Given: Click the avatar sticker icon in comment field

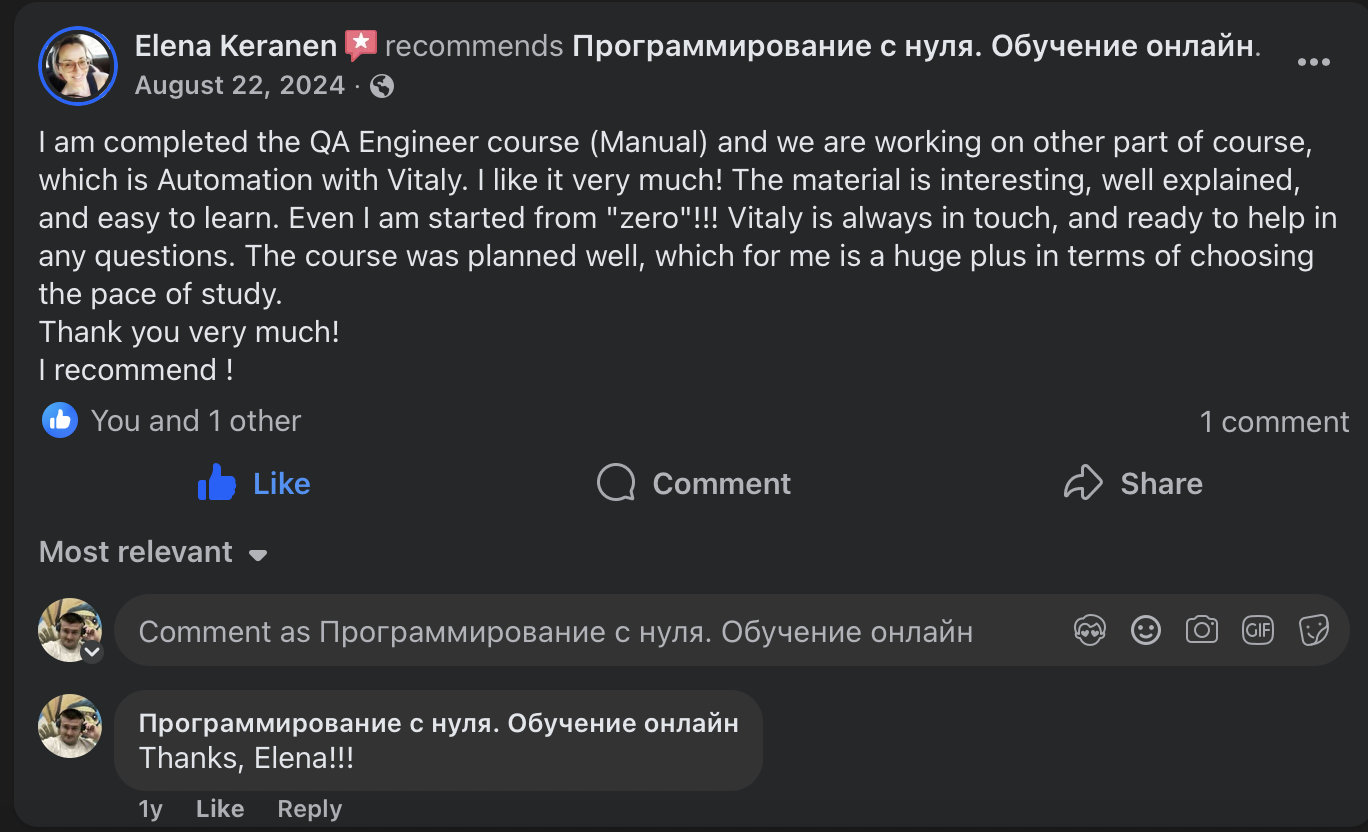Looking at the screenshot, I should point(1090,630).
